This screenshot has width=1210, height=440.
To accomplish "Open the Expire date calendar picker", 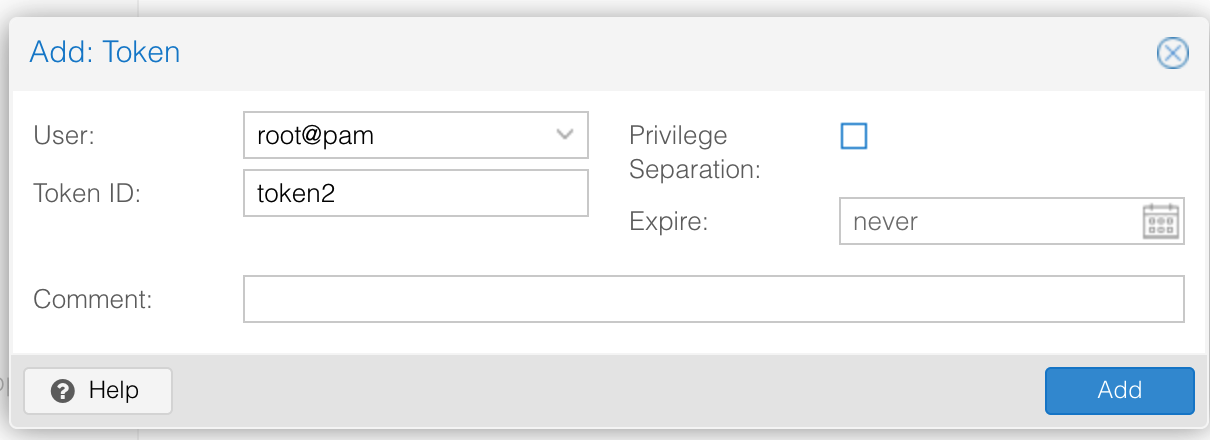I will [x=1161, y=221].
